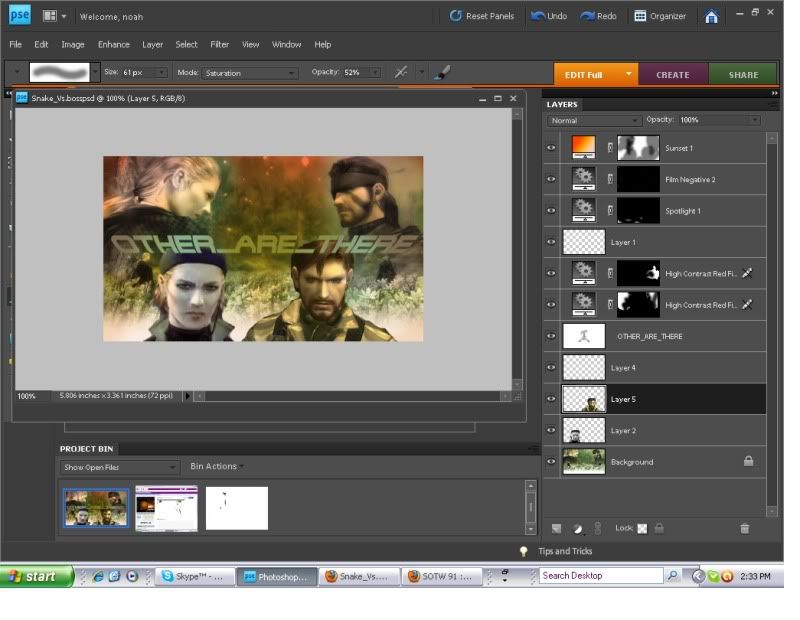The width and height of the screenshot is (800, 620).
Task: Open the EDIT Full mode dropdown arrow
Action: click(629, 75)
